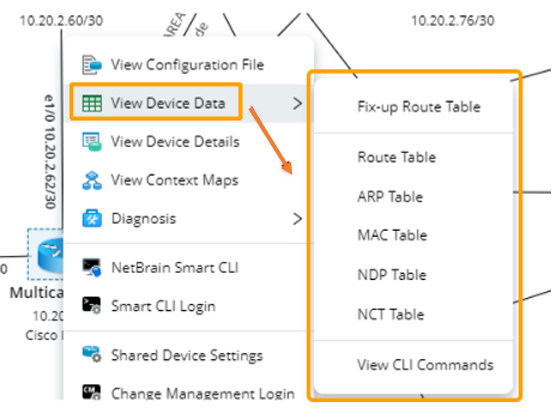552x418 pixels.
Task: Expand the View Device Data submenu arrow
Action: click(x=297, y=104)
